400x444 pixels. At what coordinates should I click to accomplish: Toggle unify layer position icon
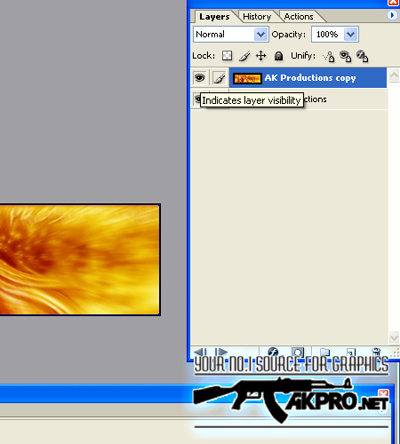(x=329, y=56)
